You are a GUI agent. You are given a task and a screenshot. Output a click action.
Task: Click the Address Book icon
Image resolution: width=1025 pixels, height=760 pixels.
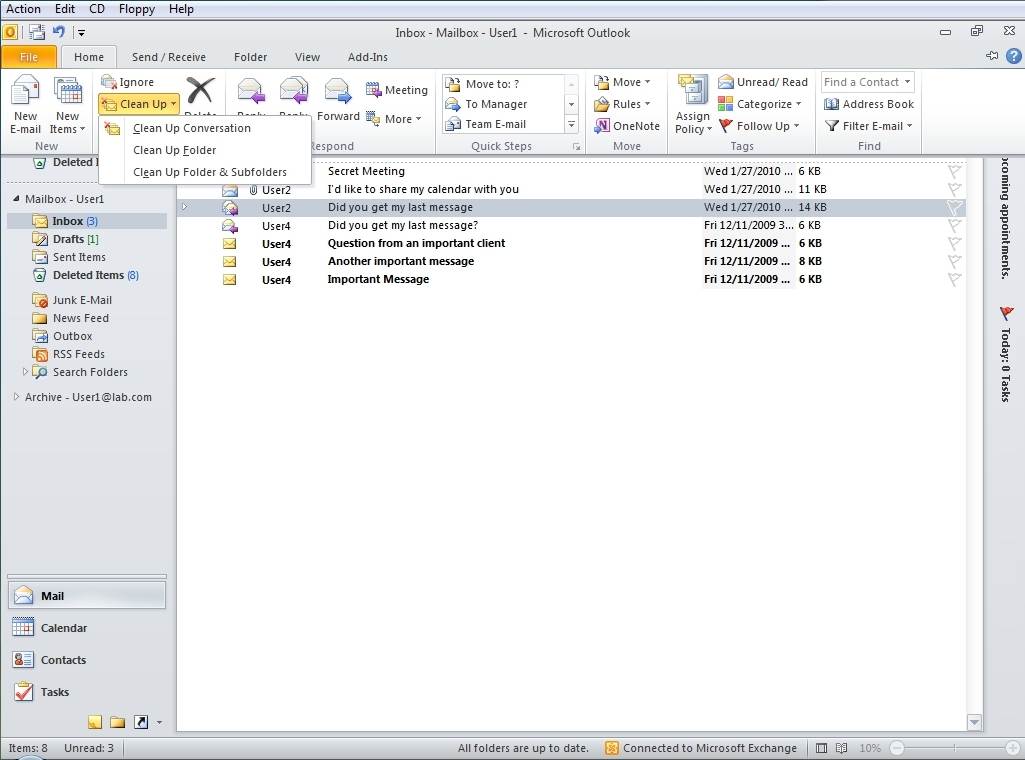click(x=867, y=104)
